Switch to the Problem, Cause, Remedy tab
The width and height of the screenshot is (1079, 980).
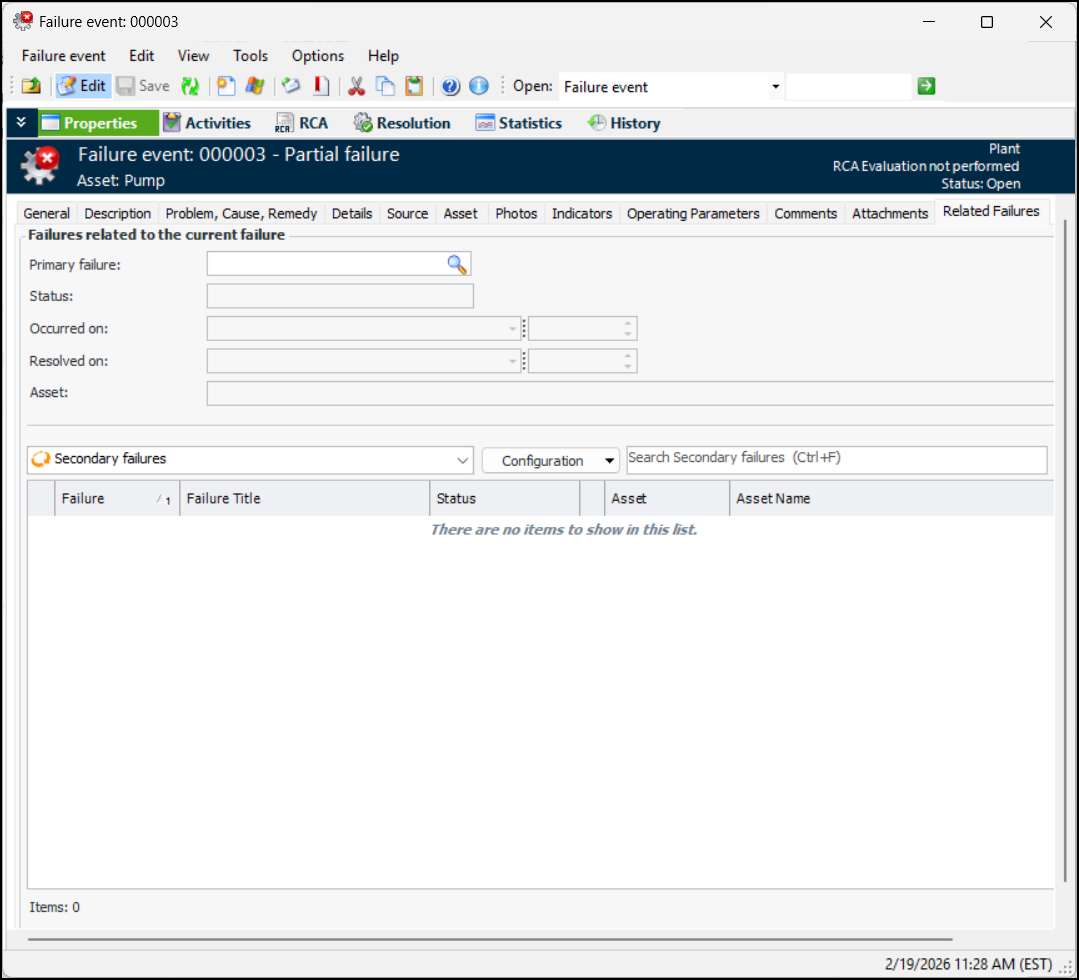[x=241, y=213]
